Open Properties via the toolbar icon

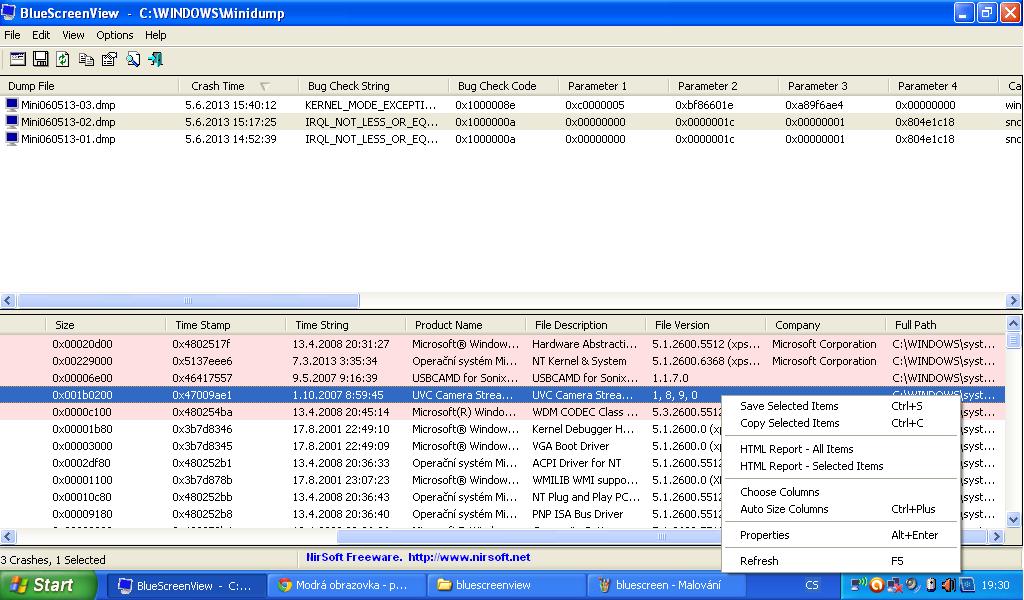(109, 59)
